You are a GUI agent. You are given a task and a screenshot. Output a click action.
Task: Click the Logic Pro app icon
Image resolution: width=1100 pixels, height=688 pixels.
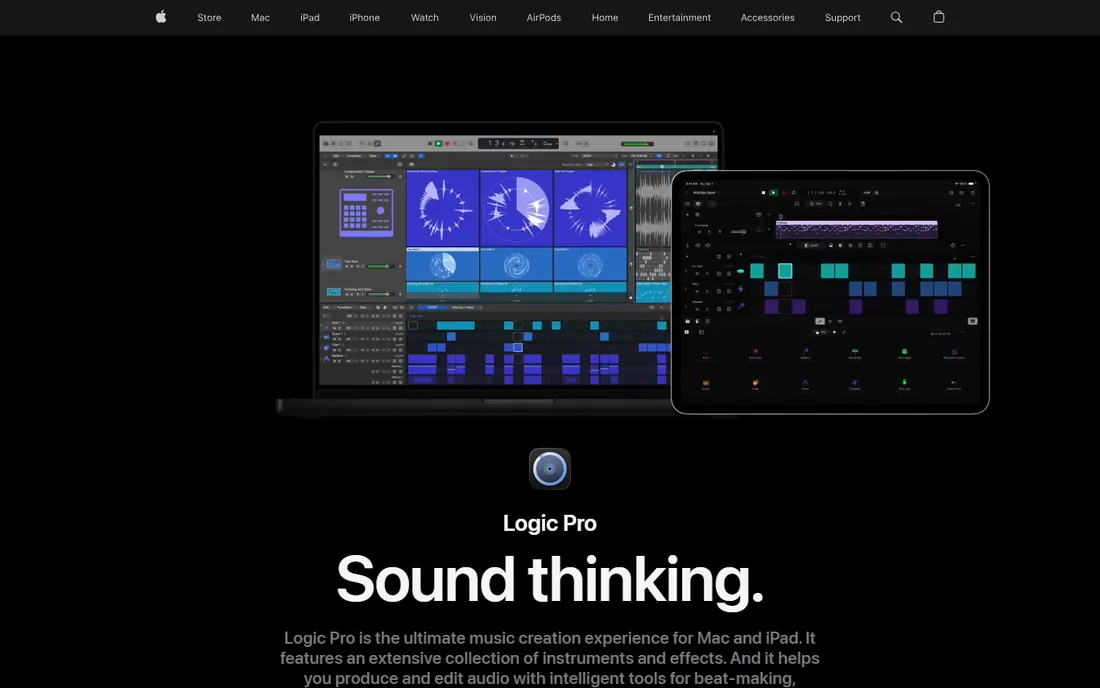point(549,468)
